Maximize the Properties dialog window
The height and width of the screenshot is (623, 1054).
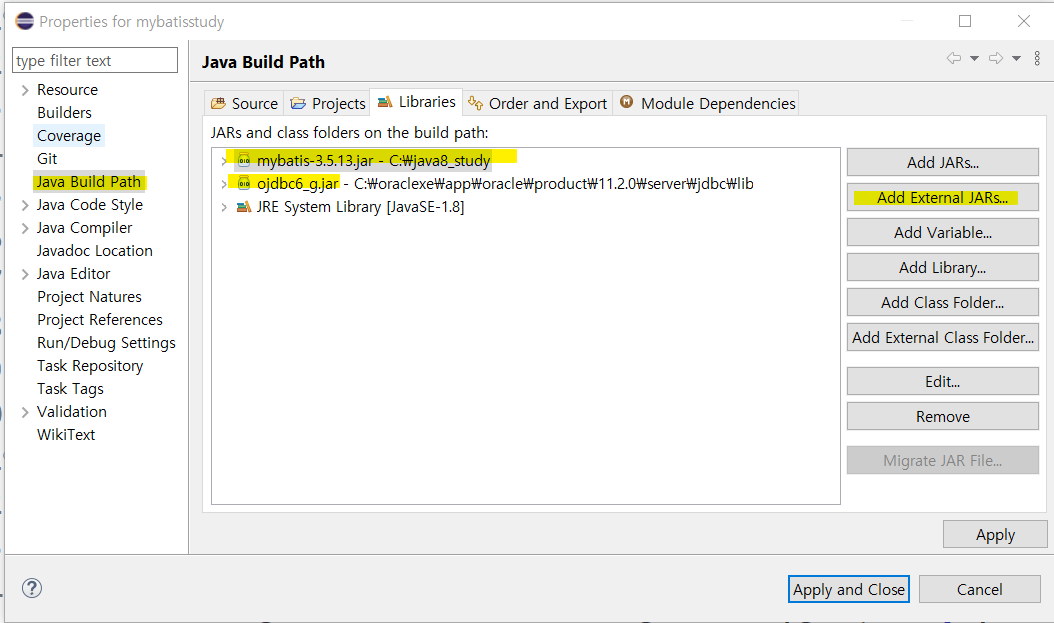click(965, 21)
